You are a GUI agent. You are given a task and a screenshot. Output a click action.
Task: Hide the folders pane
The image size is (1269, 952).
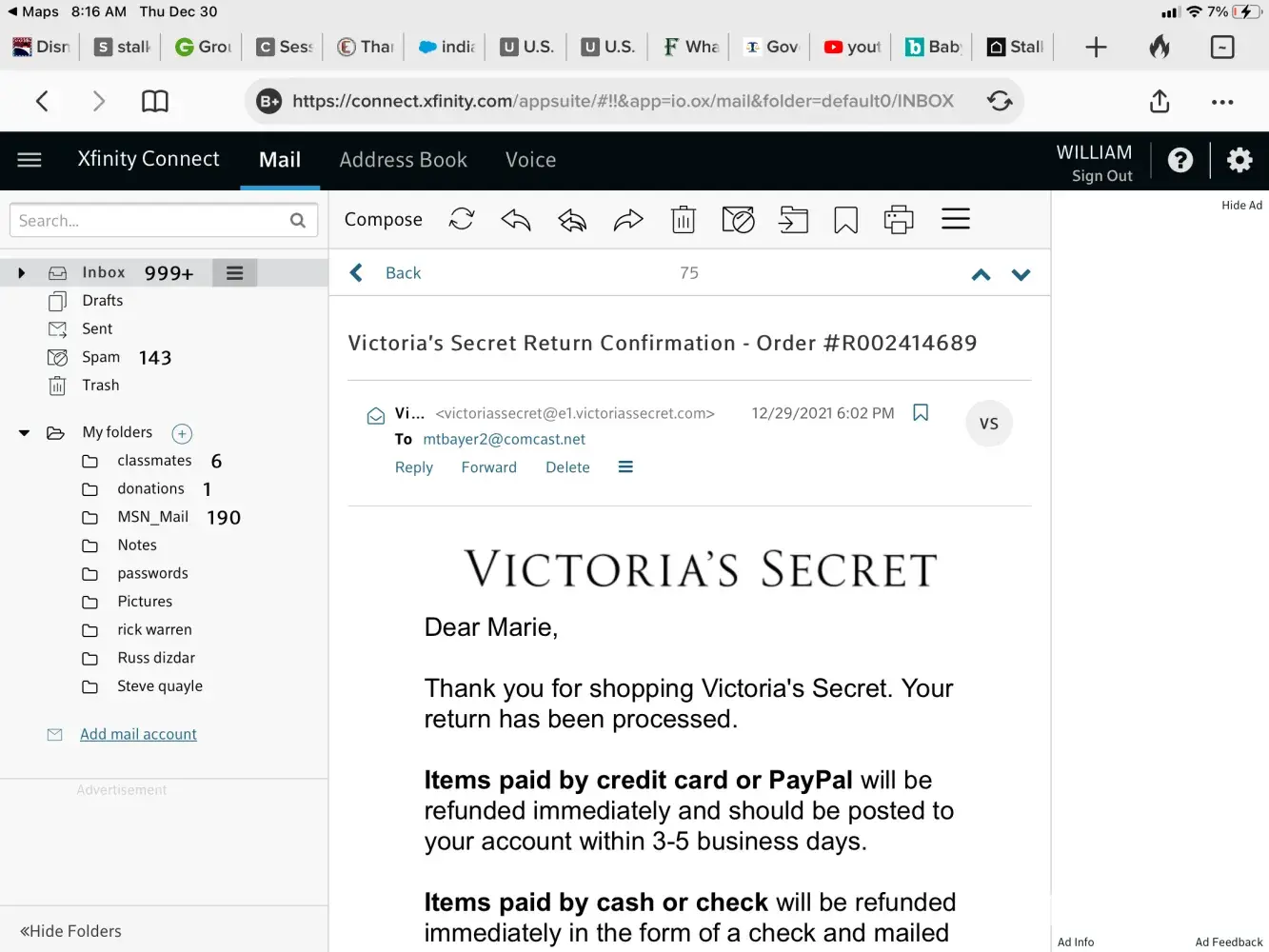(71, 931)
